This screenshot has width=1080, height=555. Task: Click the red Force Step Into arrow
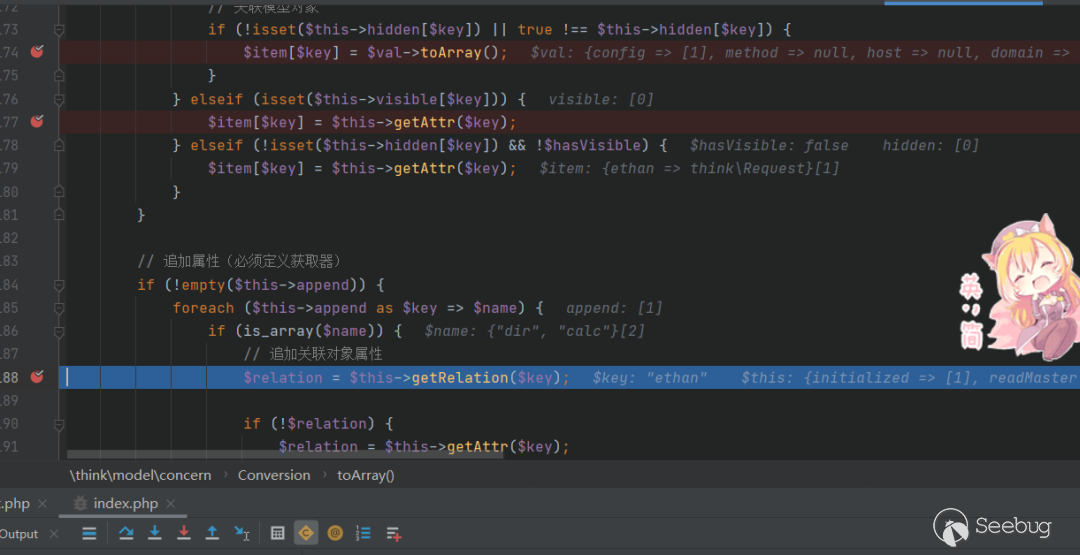coord(184,533)
